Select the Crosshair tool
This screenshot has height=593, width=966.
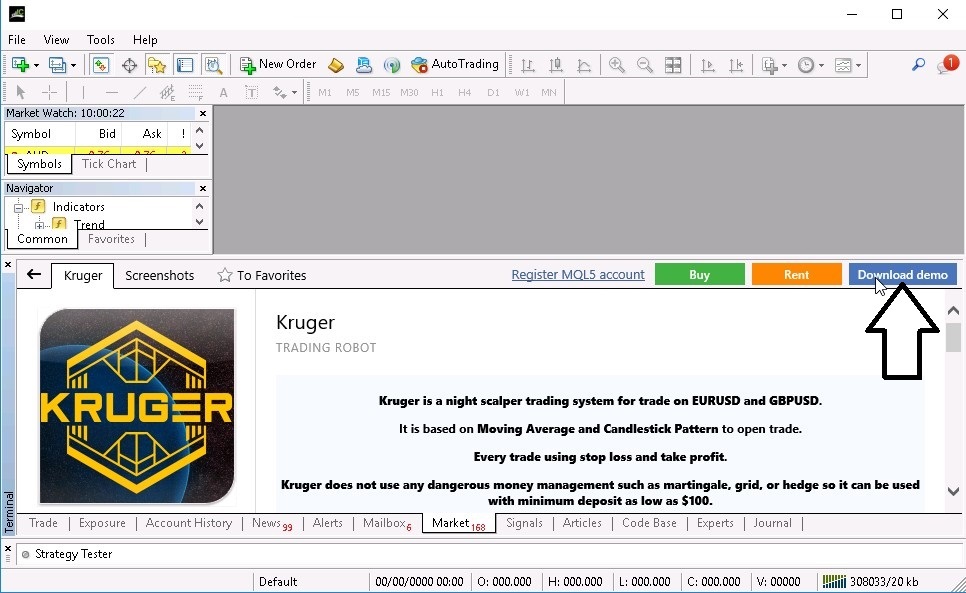point(49,92)
